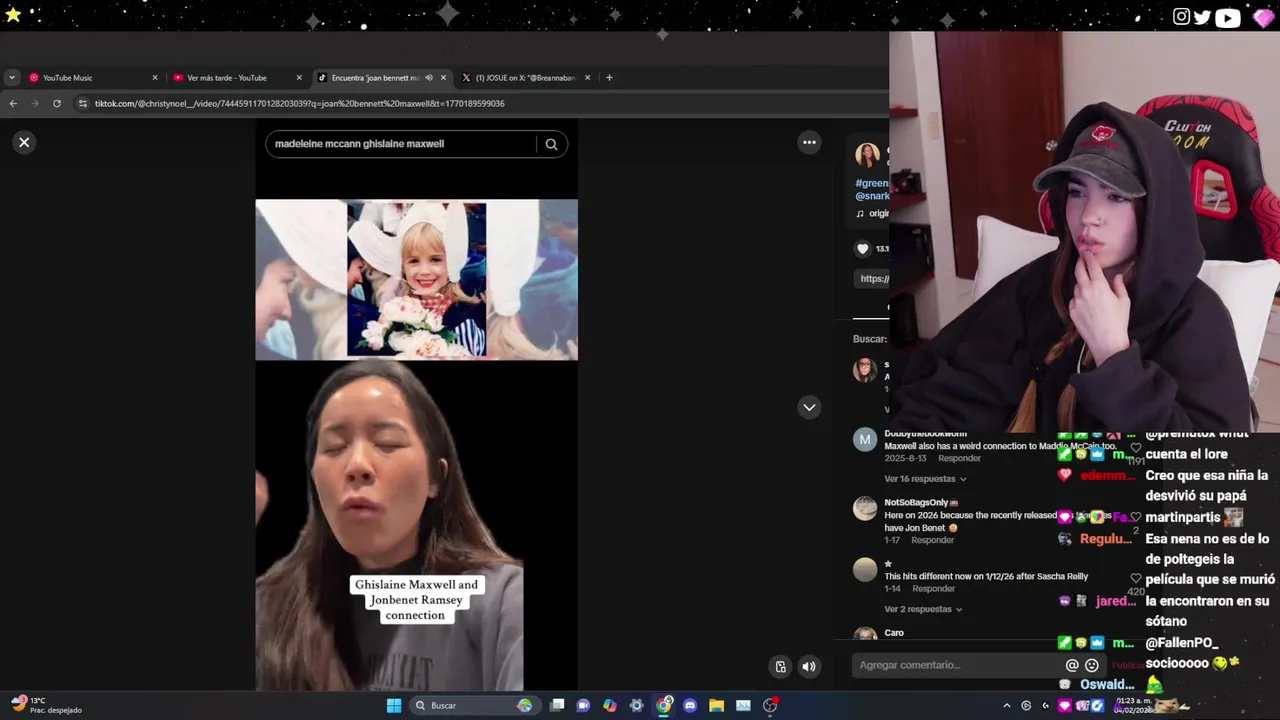Open NotSoBagsOnly's avatar picture
The height and width of the screenshot is (720, 1280).
coord(865,509)
